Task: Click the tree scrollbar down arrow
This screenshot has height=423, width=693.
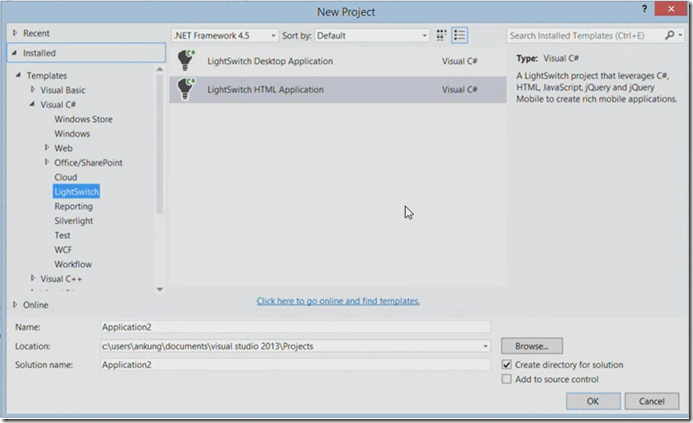Action: click(160, 289)
